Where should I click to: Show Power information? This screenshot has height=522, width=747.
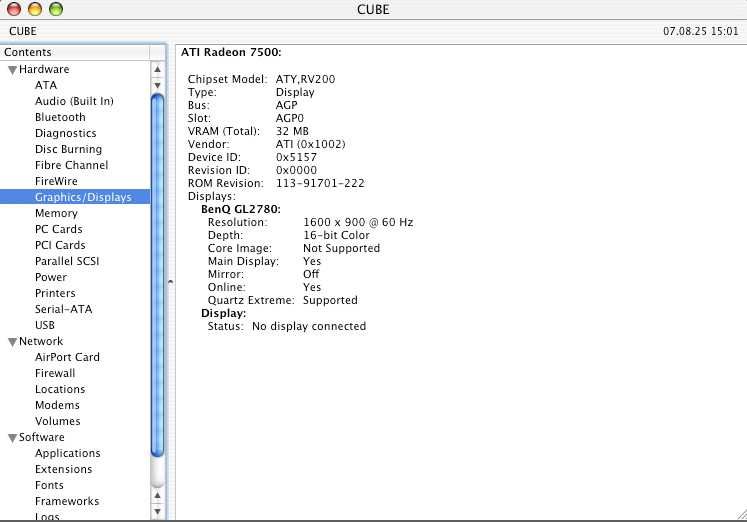50,277
